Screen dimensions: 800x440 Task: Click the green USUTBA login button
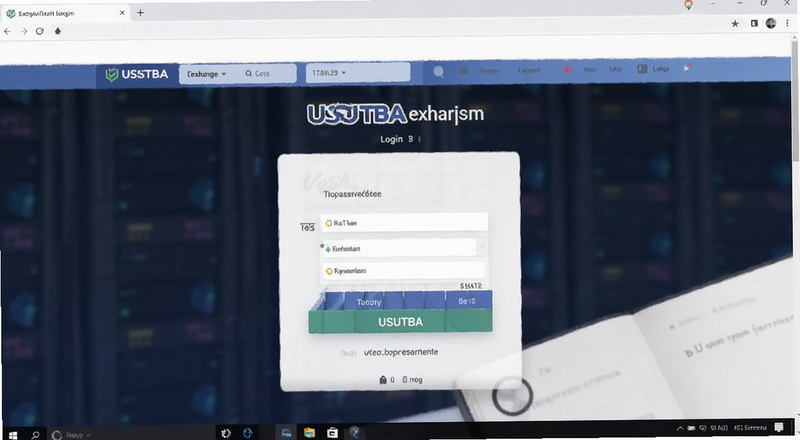[x=401, y=322]
